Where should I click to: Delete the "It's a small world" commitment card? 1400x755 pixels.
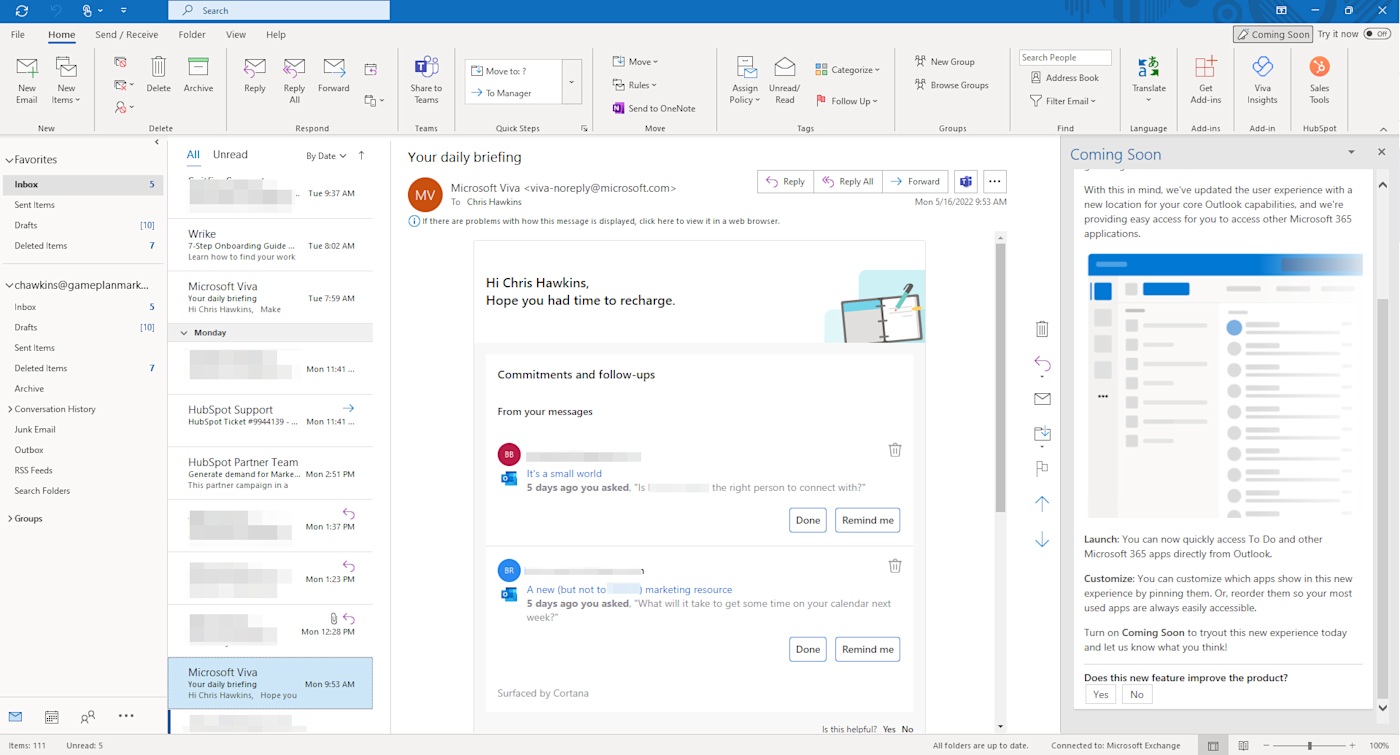click(895, 450)
